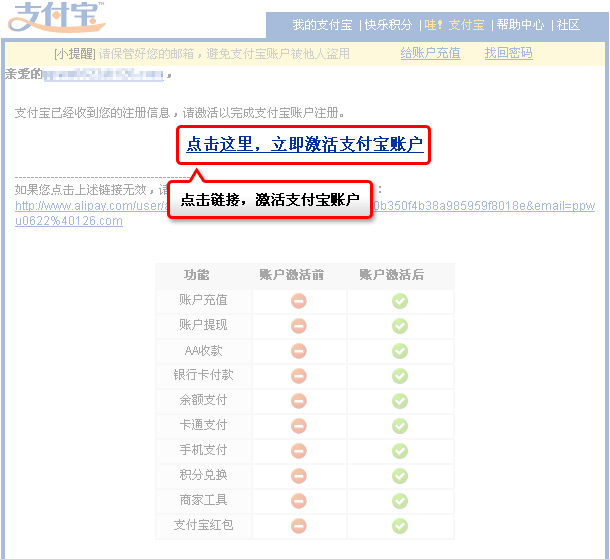
Task: Click the 支付宝红包 table row label
Action: click(203, 525)
